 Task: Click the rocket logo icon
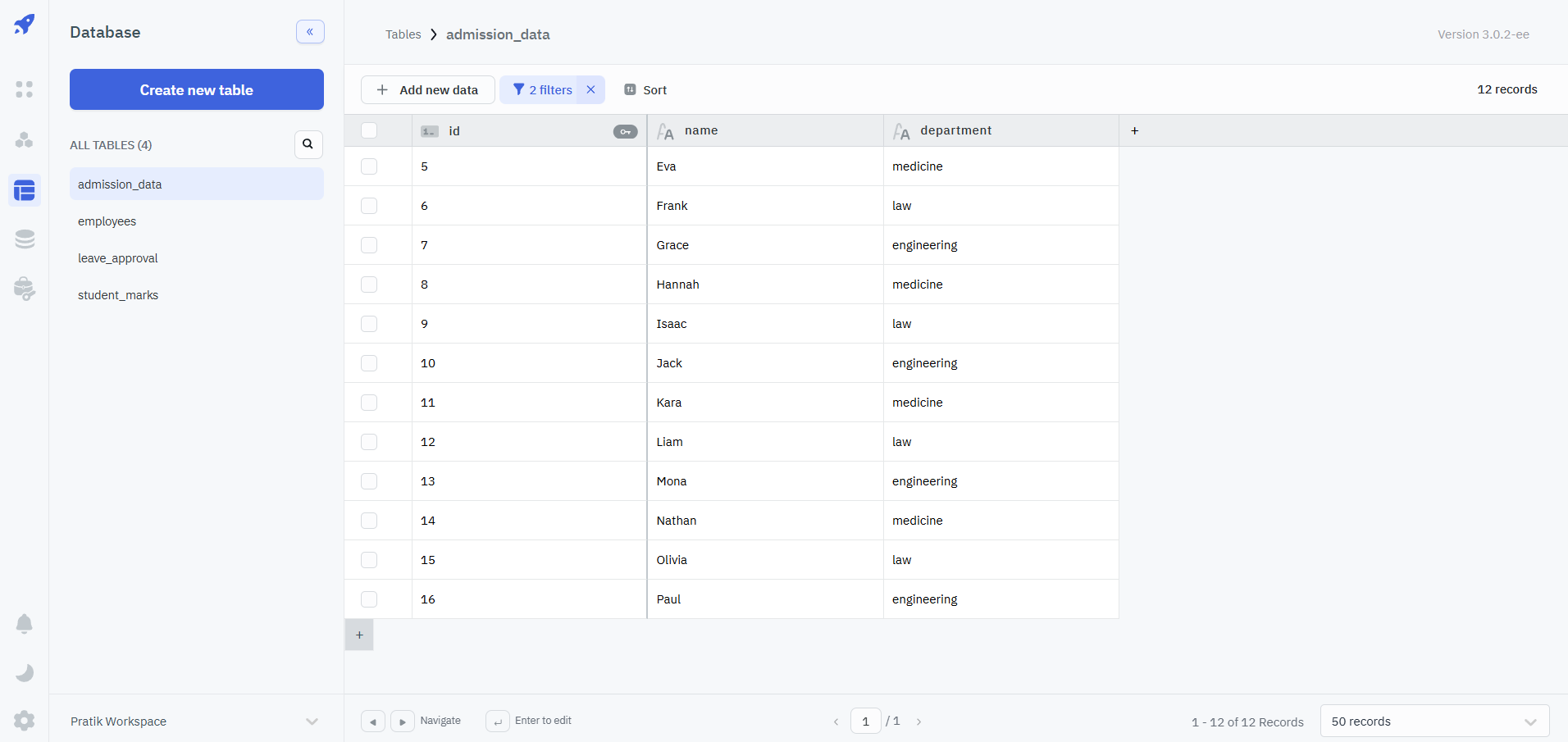pos(25,25)
